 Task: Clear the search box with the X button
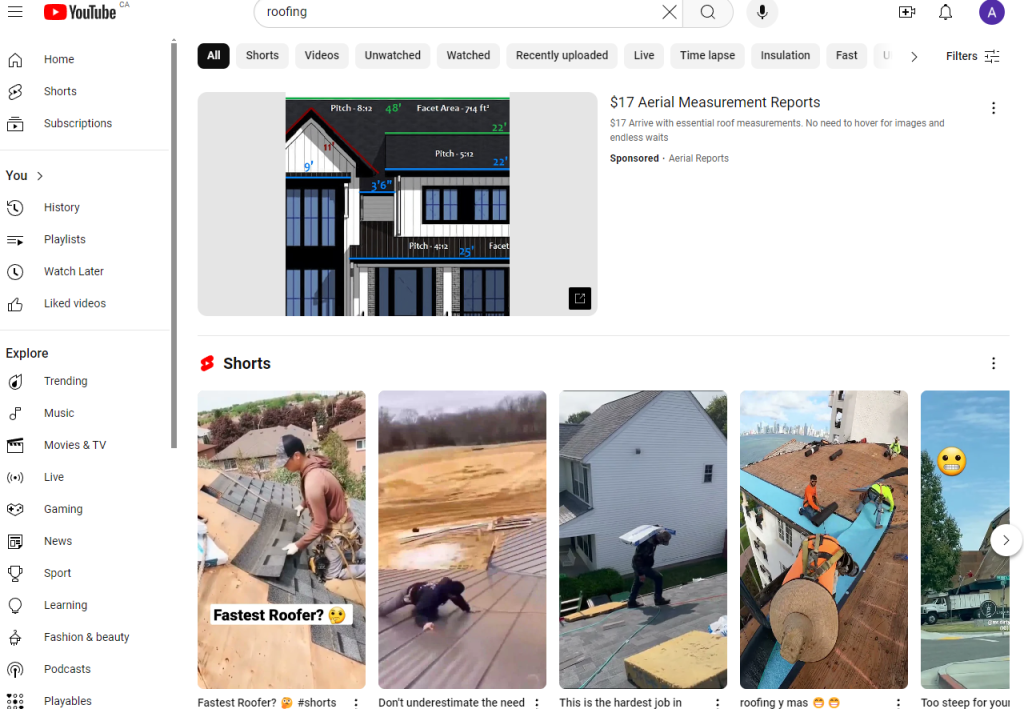pos(669,13)
